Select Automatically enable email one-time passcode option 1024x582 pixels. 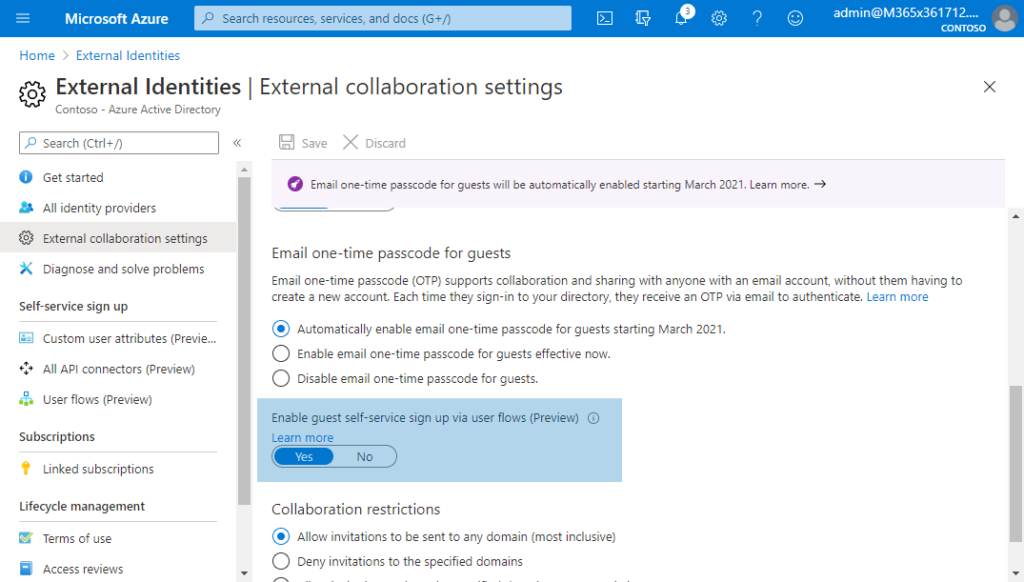(x=281, y=329)
